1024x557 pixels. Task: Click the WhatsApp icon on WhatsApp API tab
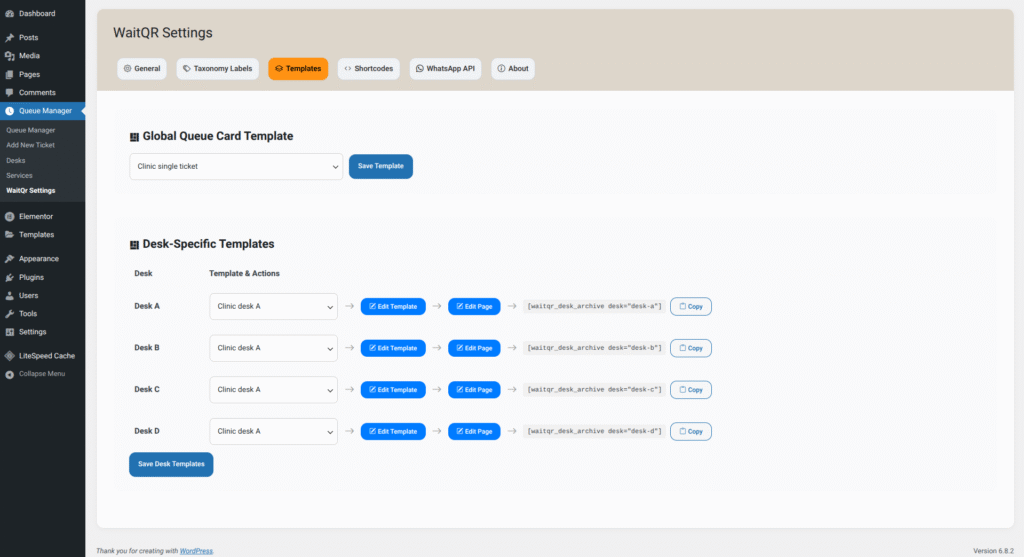tap(420, 69)
